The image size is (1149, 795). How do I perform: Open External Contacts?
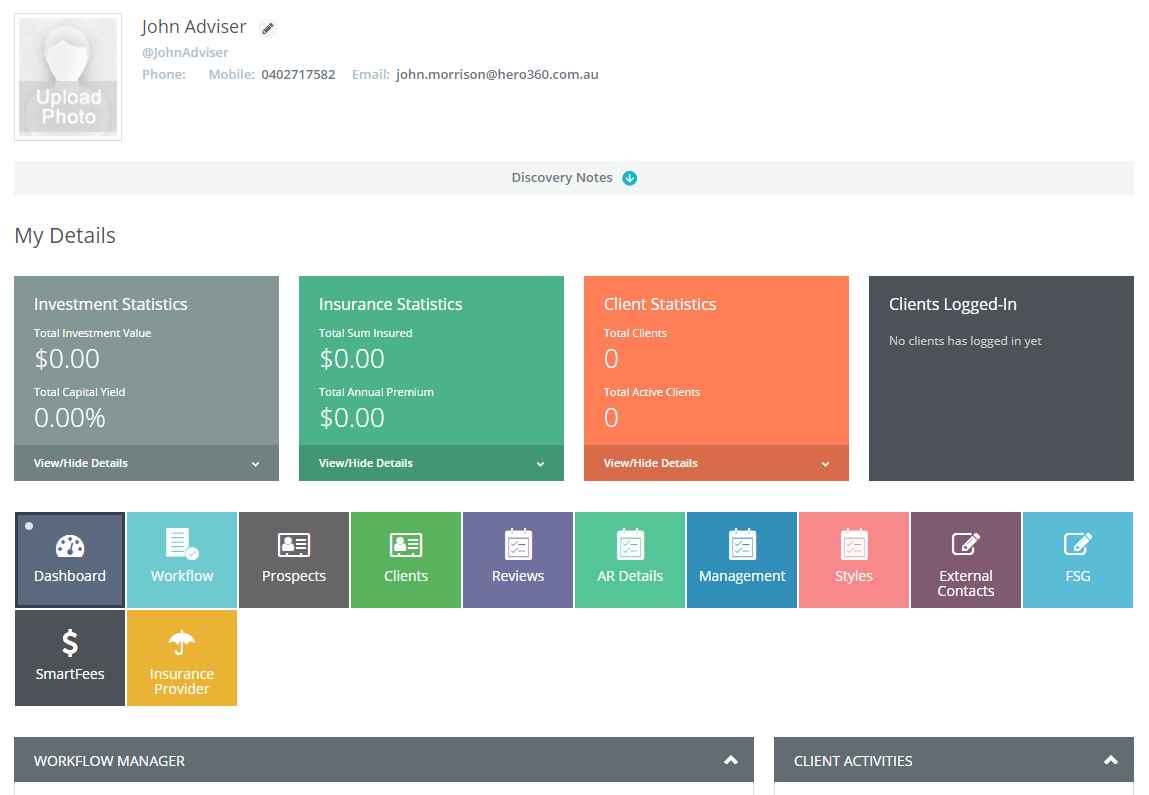tap(965, 558)
